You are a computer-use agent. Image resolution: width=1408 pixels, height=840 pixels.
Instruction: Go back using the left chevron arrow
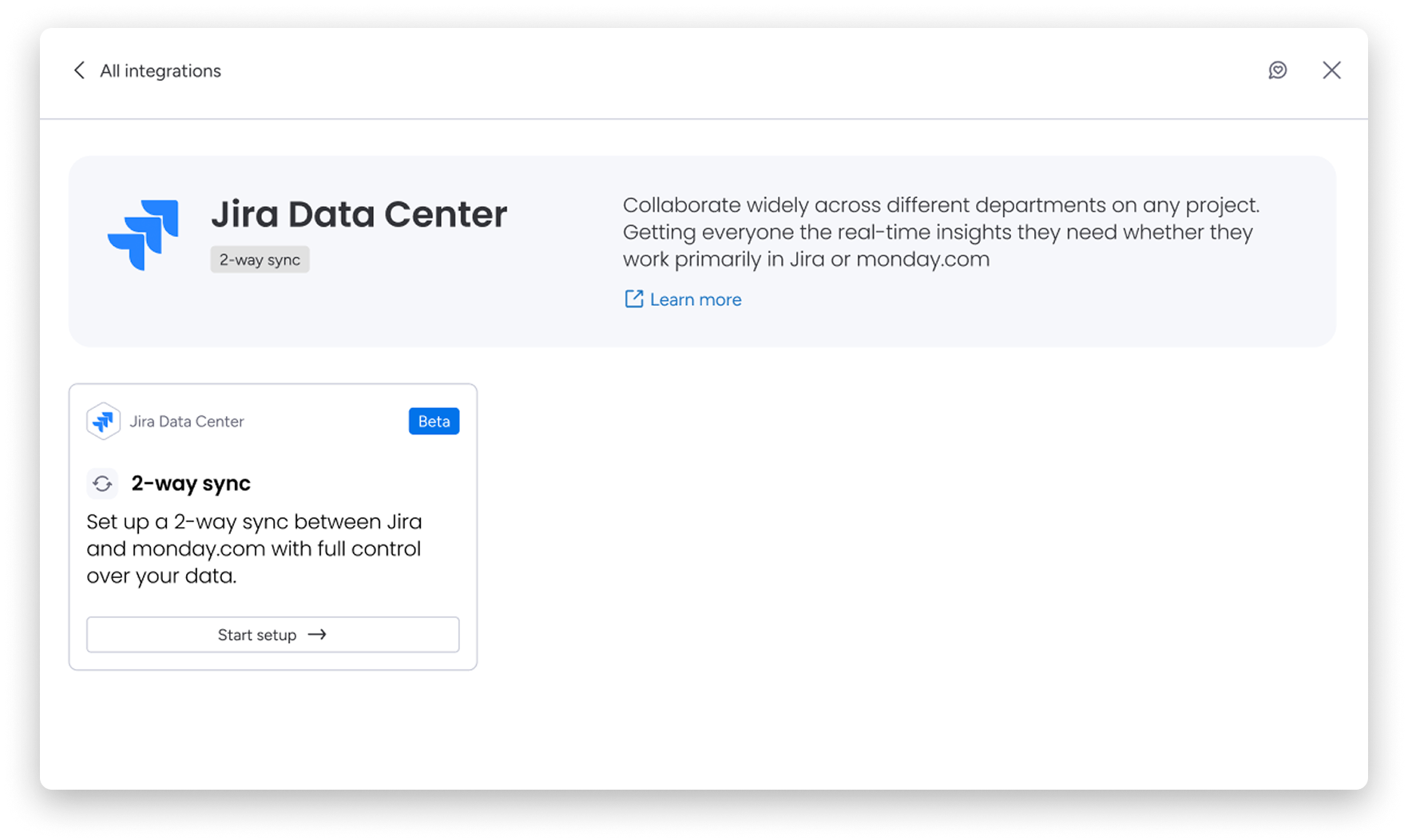(x=79, y=70)
